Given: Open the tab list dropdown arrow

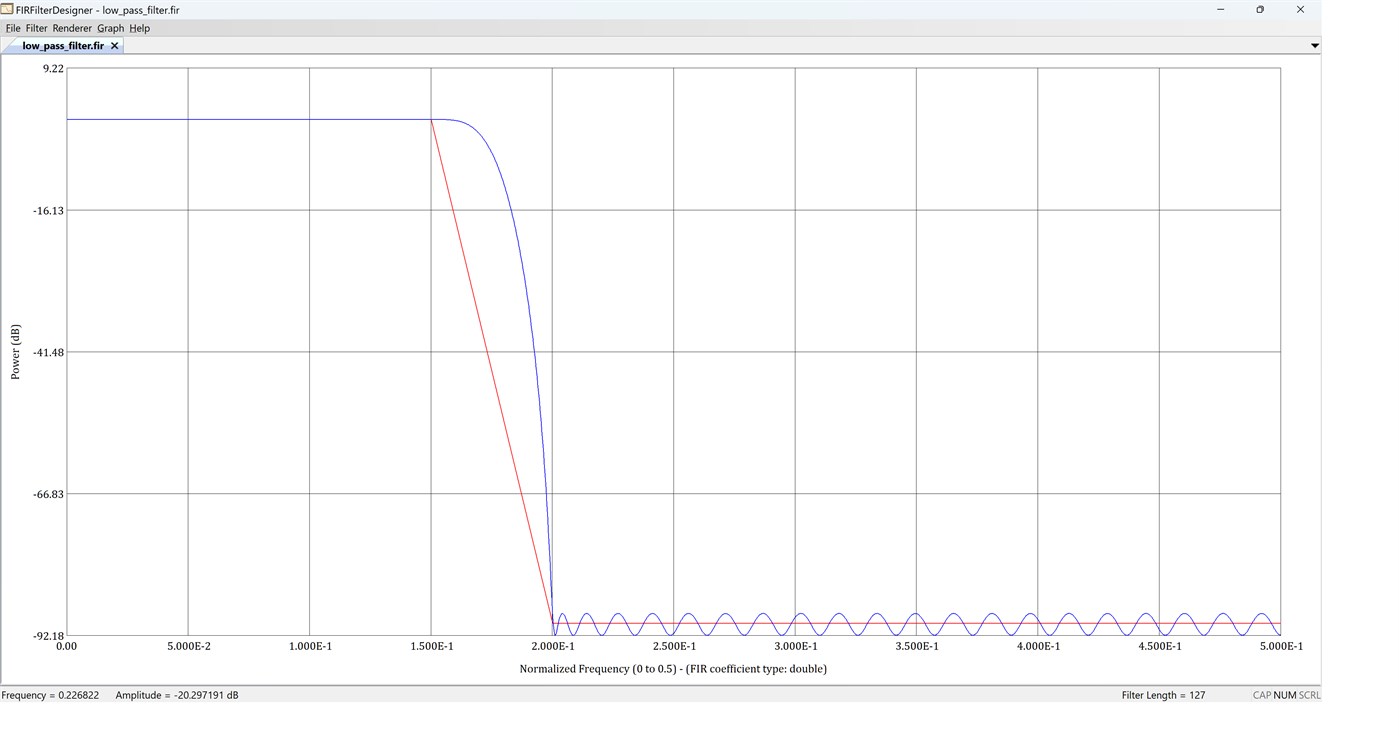Looking at the screenshot, I should pos(1314,46).
